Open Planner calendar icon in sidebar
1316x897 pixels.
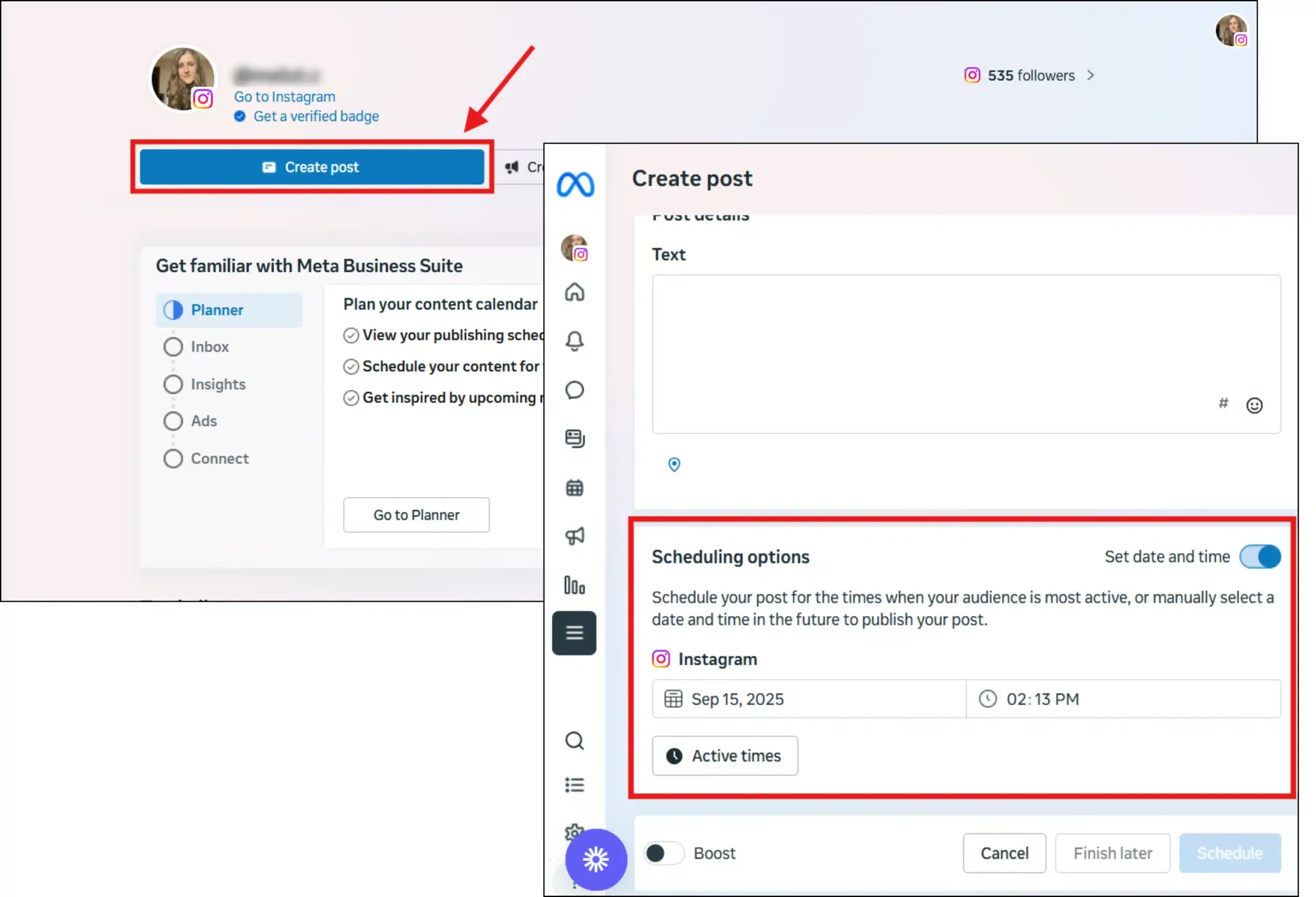[574, 487]
